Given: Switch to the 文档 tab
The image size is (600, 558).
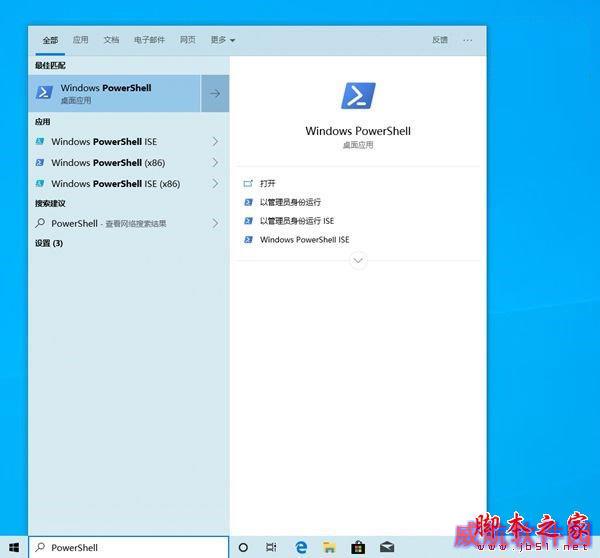Looking at the screenshot, I should tap(111, 40).
